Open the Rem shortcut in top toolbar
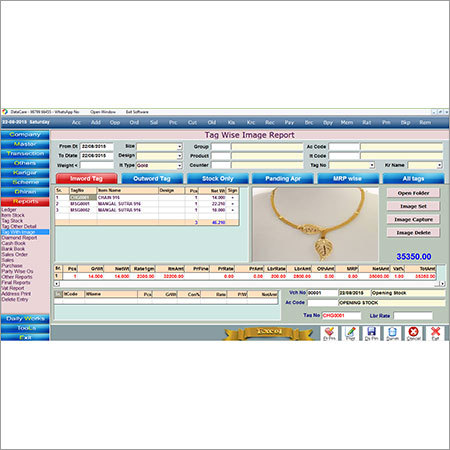The height and width of the screenshot is (450, 450). [425, 122]
